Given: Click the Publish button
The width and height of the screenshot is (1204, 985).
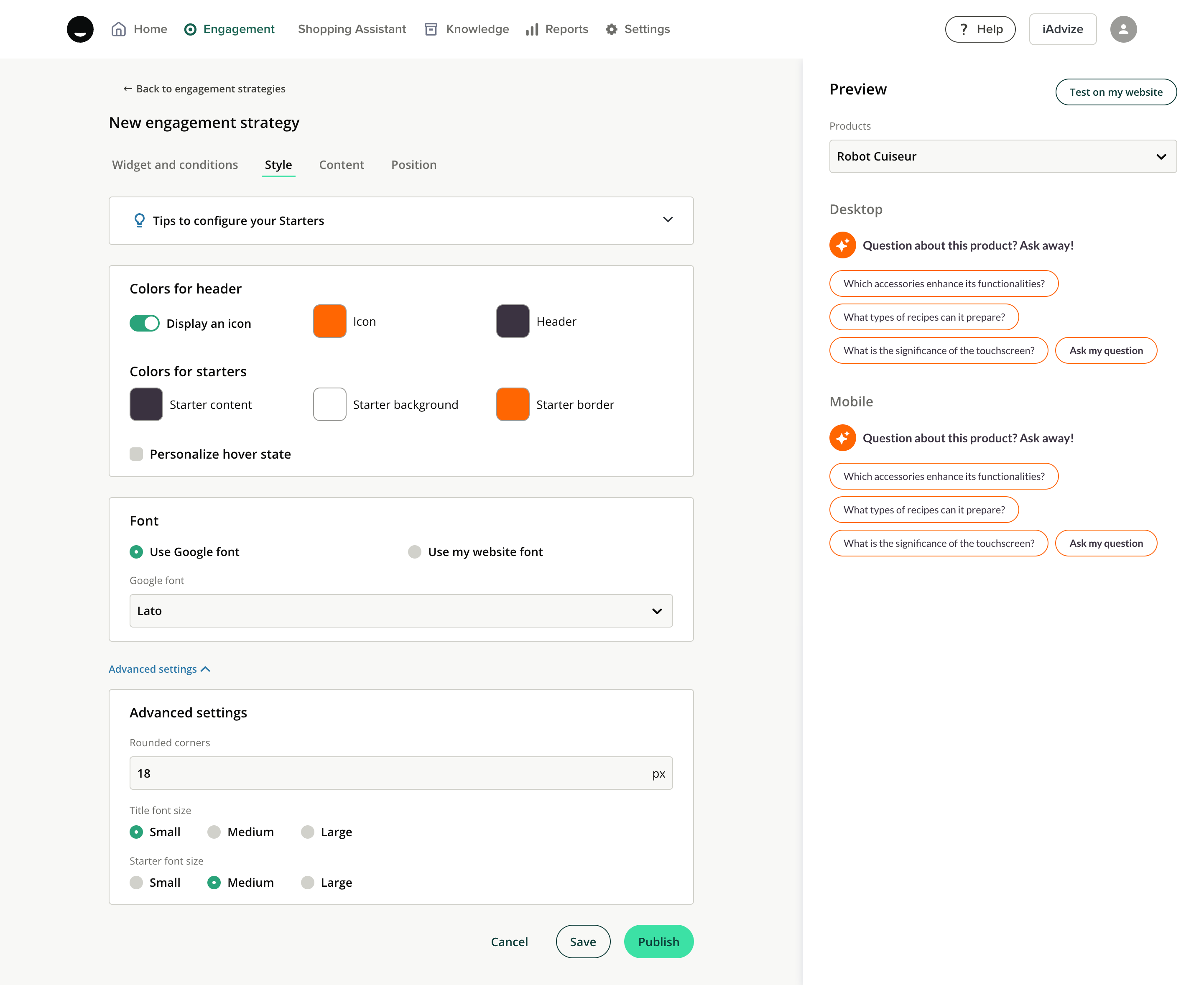Looking at the screenshot, I should coord(658,942).
